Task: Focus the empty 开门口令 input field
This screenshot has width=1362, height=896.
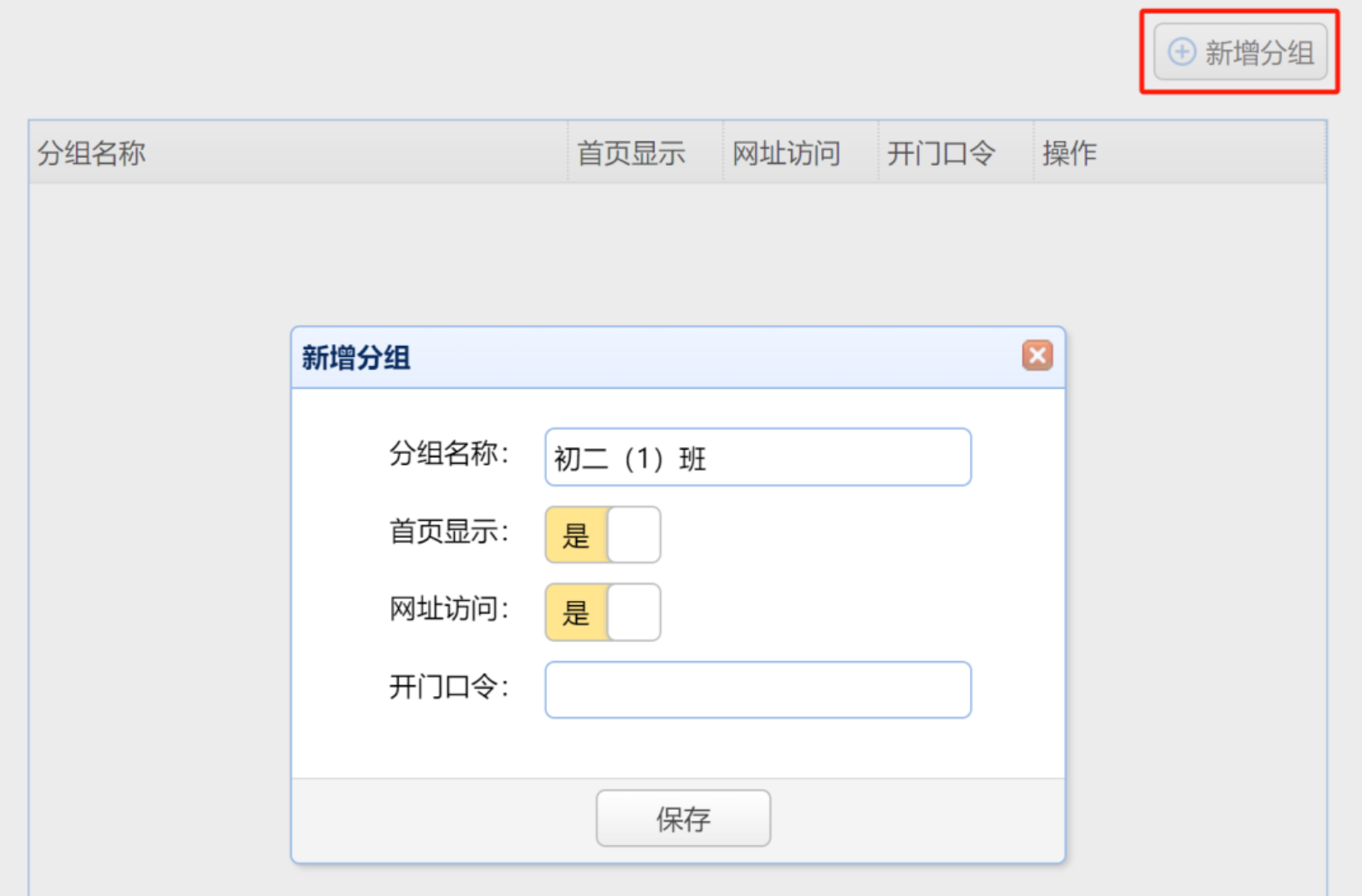Action: (x=758, y=690)
